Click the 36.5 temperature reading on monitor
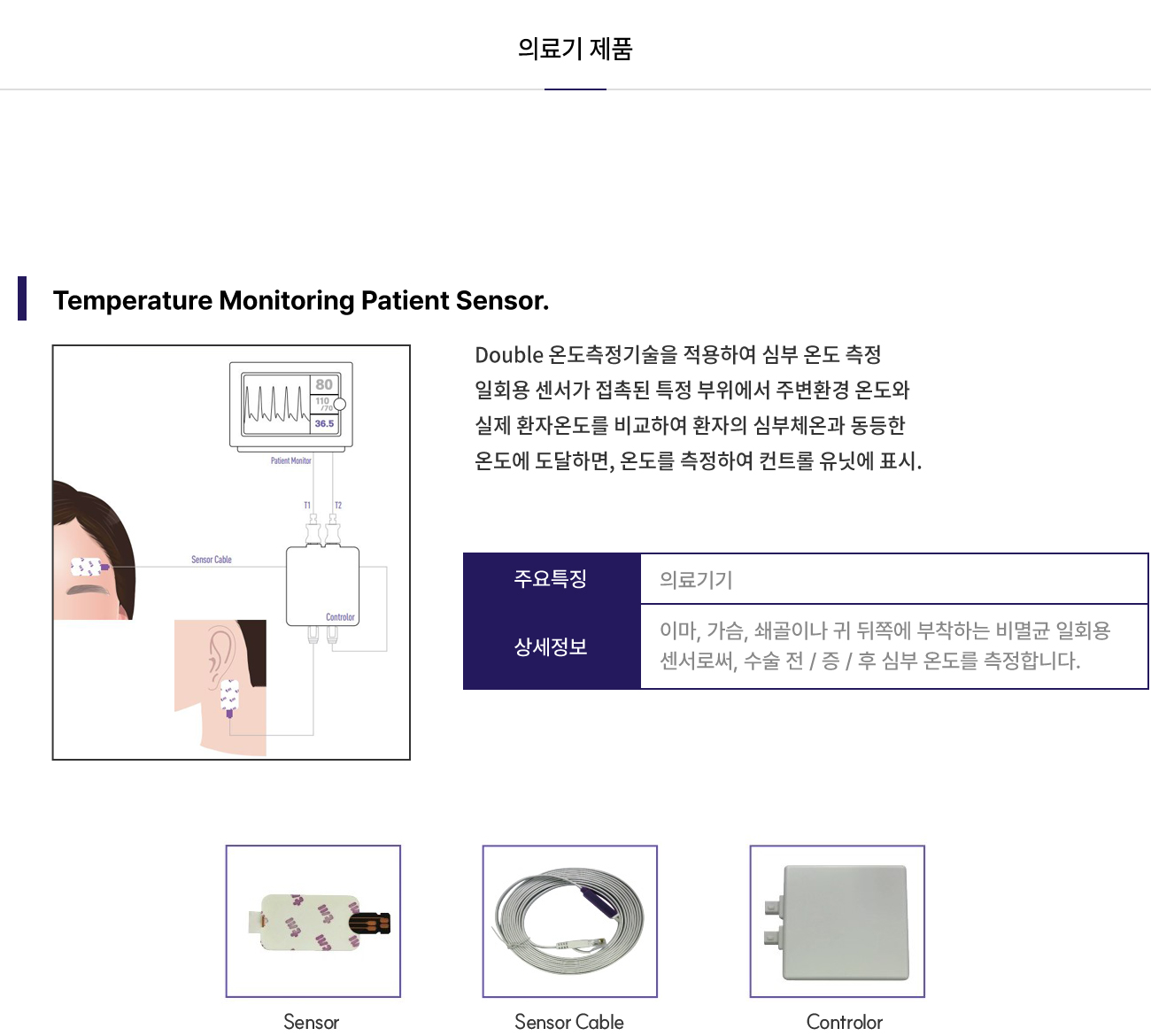This screenshot has height=1036, width=1151. pos(325,424)
